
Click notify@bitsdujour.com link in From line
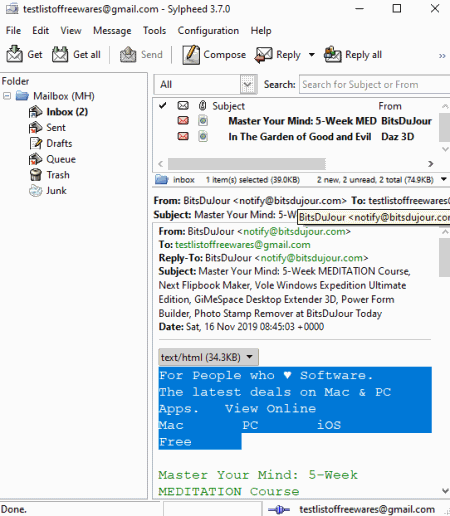coord(294,231)
